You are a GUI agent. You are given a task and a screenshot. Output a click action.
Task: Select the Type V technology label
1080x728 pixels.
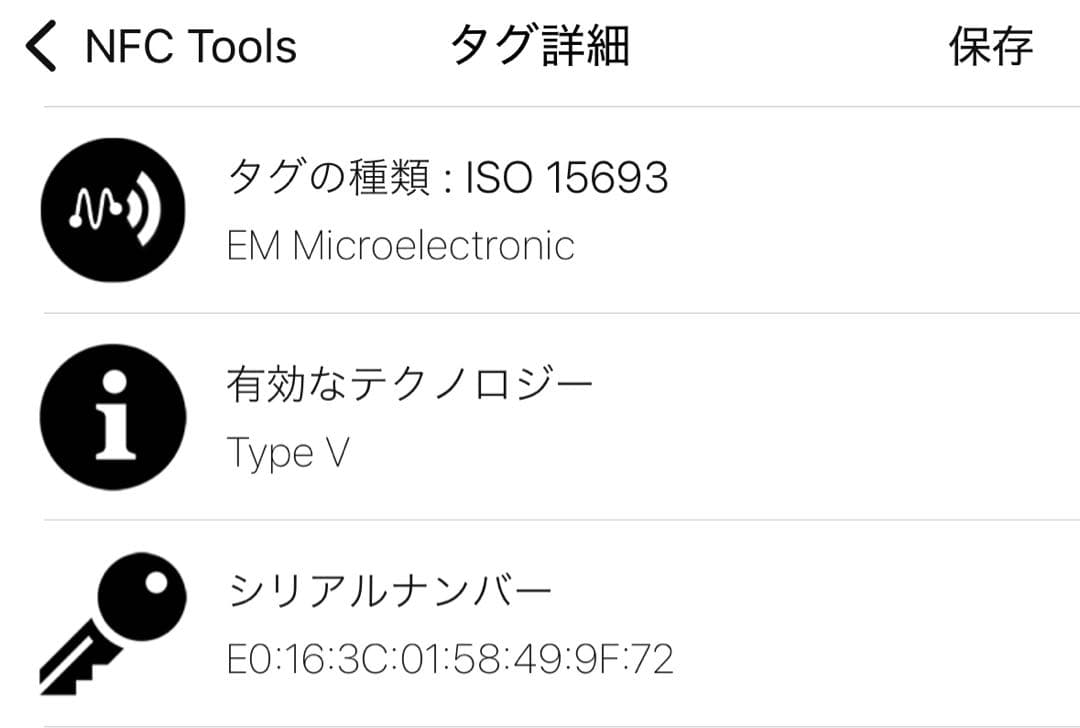pyautogui.click(x=286, y=452)
